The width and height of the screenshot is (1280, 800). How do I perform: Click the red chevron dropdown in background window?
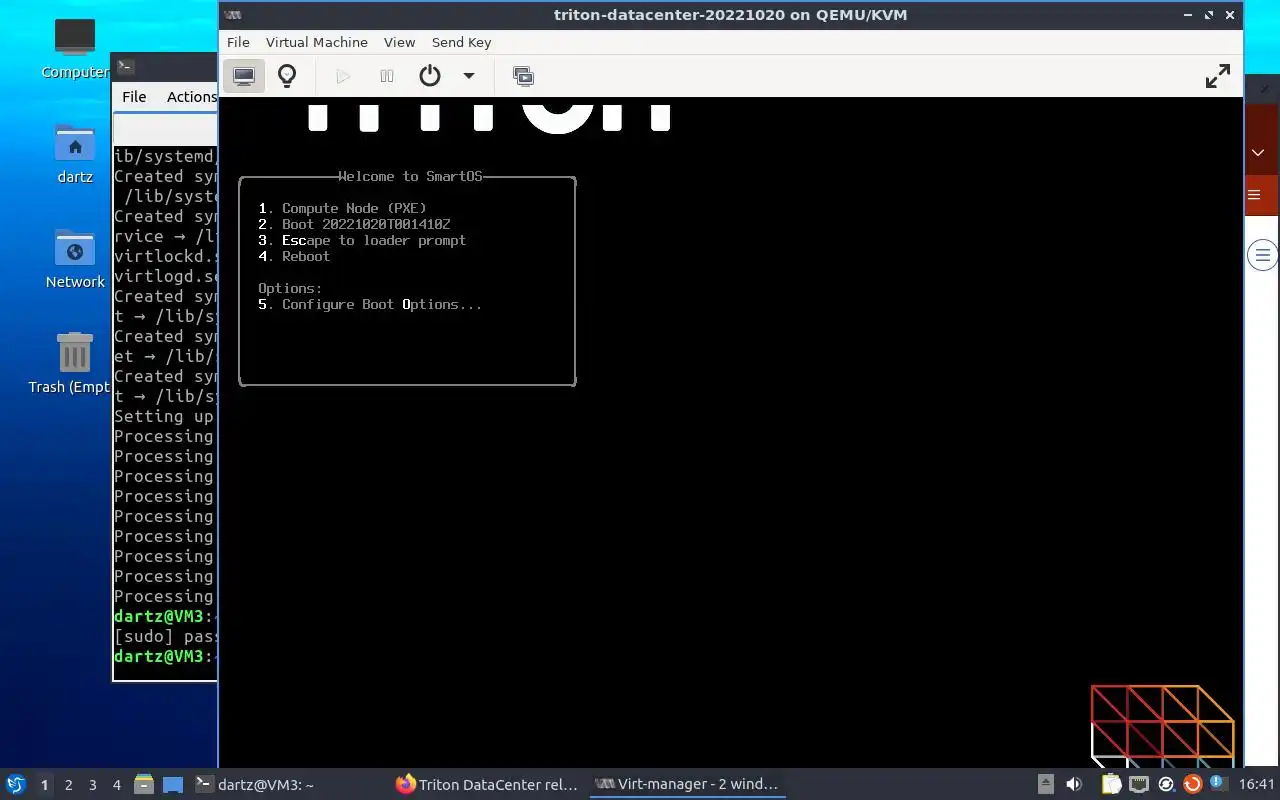pos(1259,153)
